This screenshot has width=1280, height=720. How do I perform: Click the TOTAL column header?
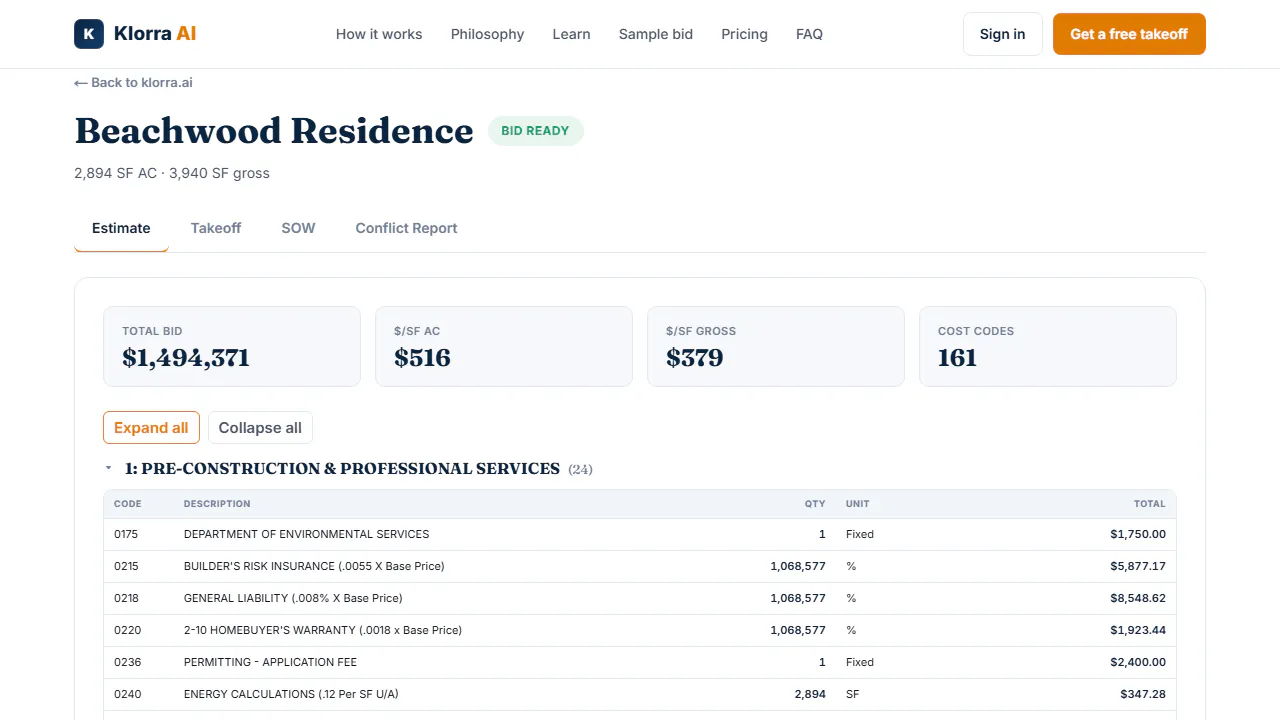pyautogui.click(x=1150, y=504)
